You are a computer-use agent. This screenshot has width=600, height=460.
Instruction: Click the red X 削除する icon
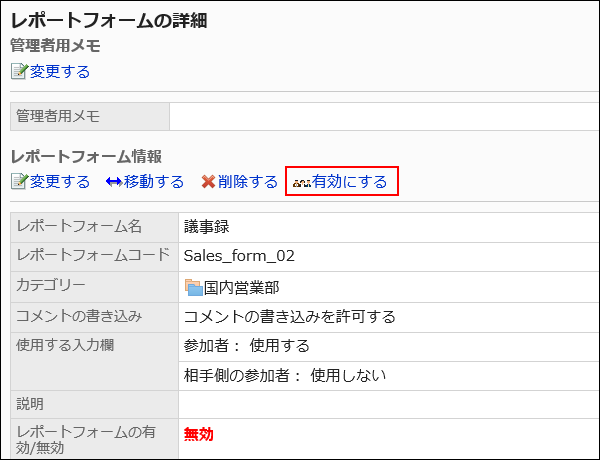tap(208, 182)
